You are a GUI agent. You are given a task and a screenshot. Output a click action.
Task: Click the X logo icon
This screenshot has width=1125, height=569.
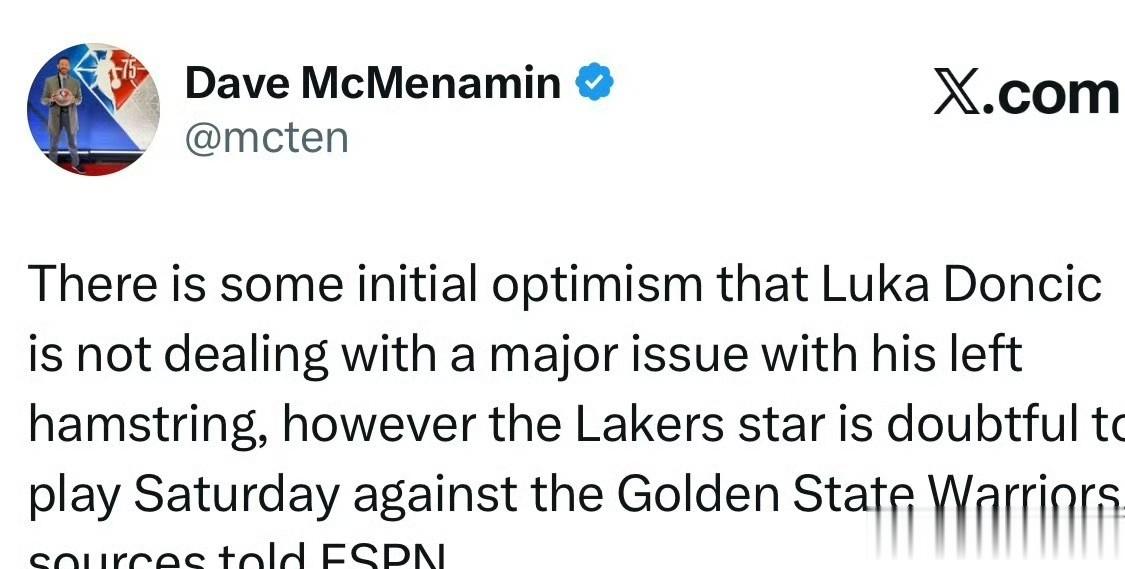pyautogui.click(x=958, y=94)
